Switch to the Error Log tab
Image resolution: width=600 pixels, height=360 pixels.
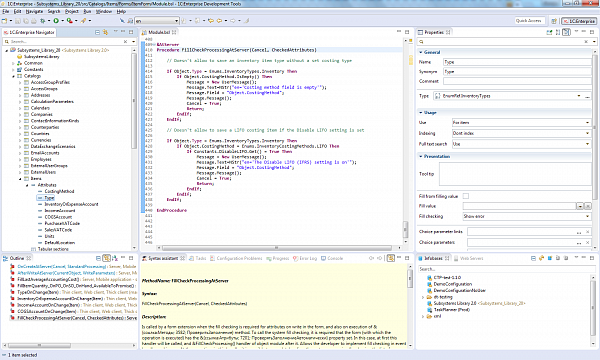pyautogui.click(x=305, y=258)
